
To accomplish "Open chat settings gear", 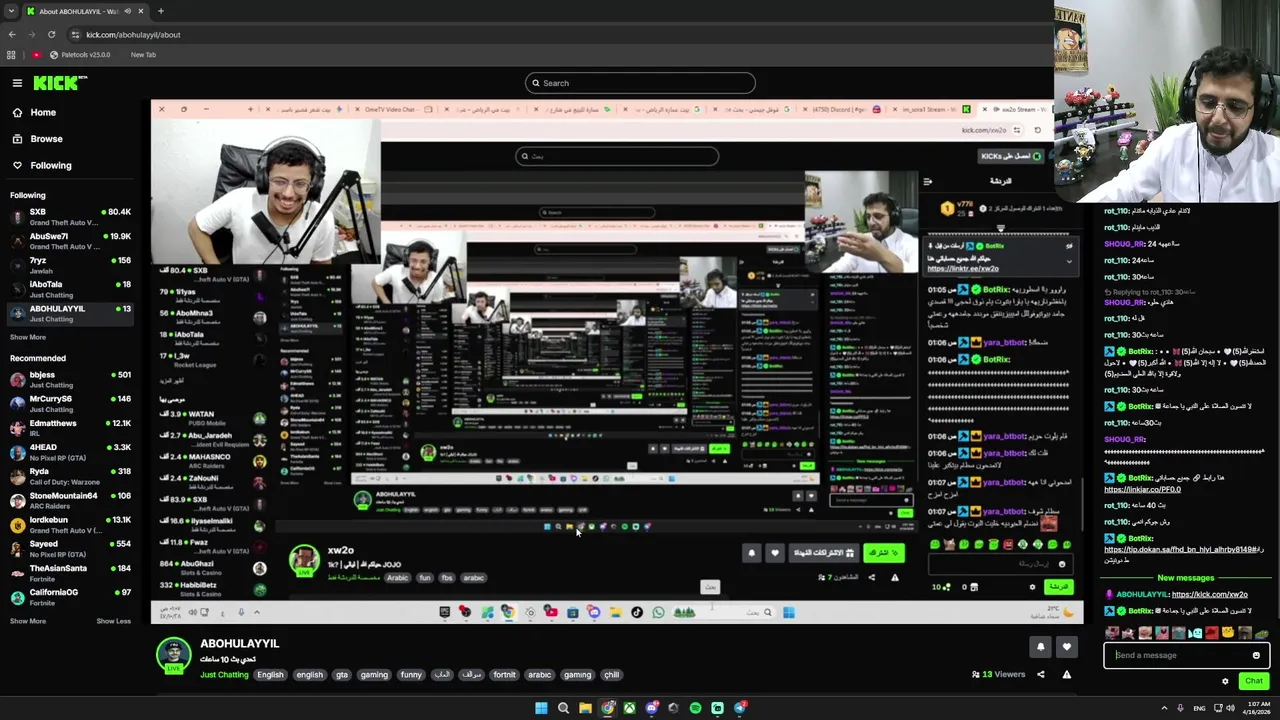I will tap(1225, 681).
